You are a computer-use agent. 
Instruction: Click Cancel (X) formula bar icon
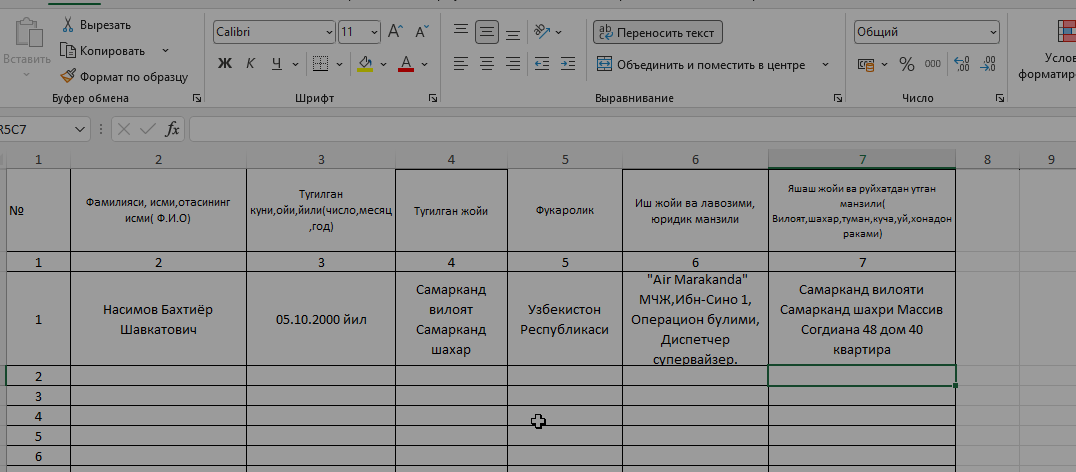(124, 129)
